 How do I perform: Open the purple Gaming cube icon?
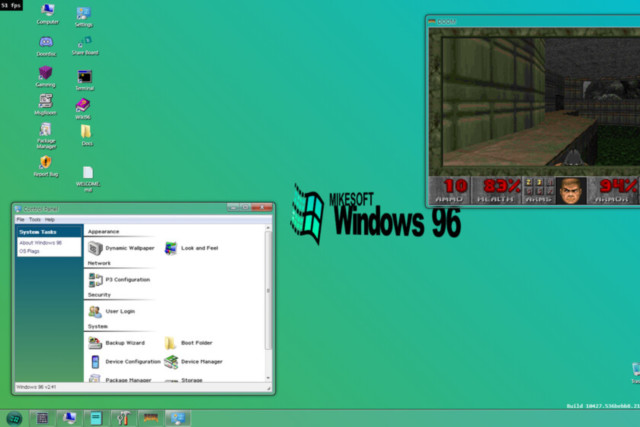coord(45,76)
